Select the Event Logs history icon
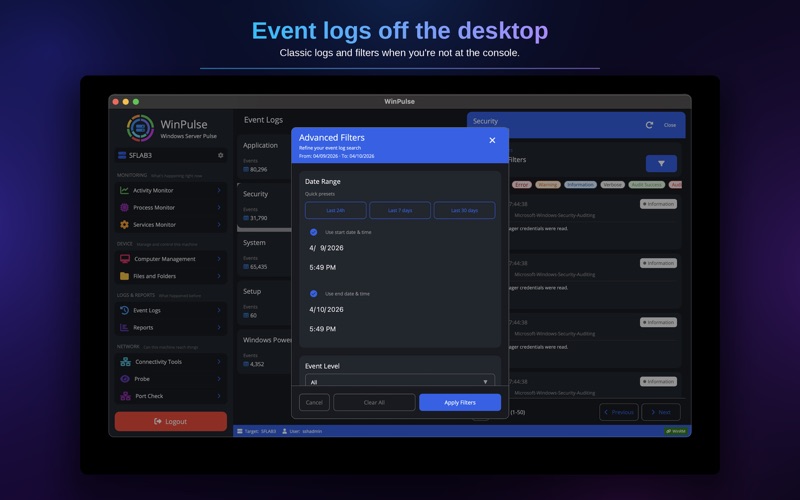This screenshot has width=800, height=500. (124, 310)
